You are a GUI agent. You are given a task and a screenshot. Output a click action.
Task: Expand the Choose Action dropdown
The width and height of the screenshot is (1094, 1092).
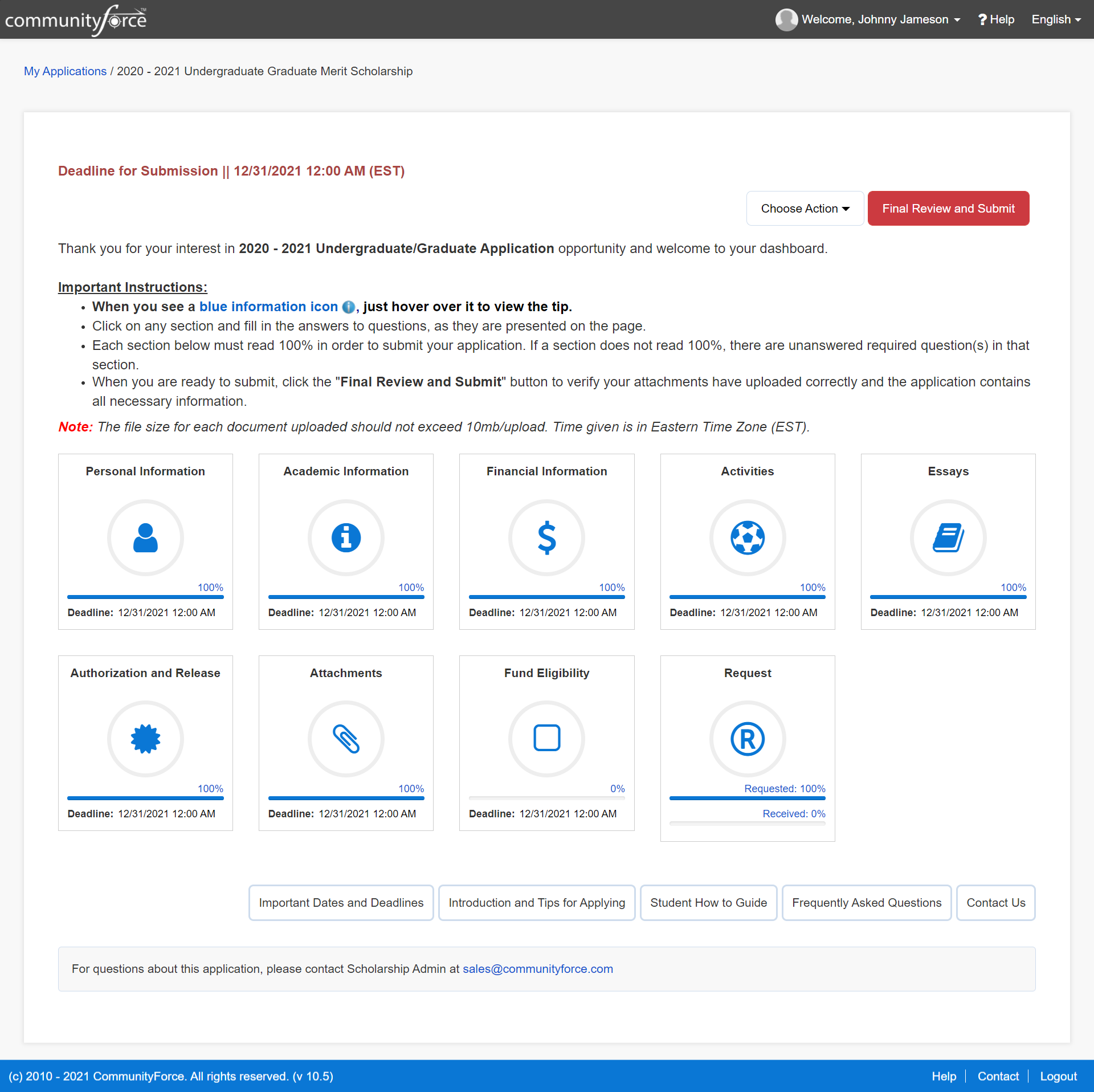coord(805,209)
